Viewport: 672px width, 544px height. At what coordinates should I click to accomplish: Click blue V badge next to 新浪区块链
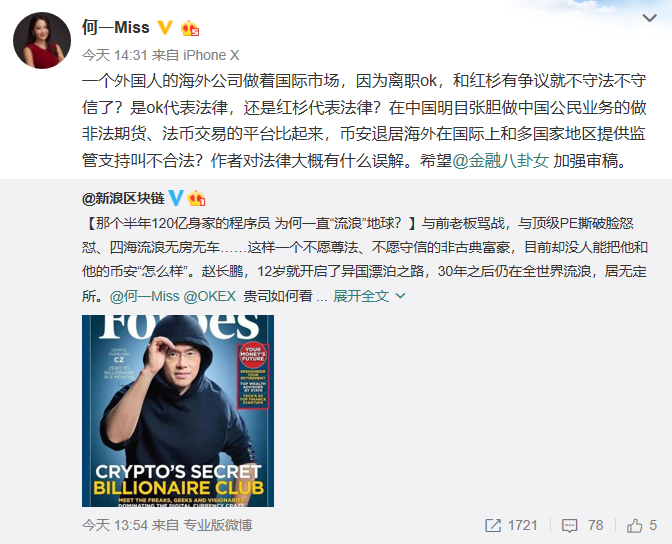176,198
